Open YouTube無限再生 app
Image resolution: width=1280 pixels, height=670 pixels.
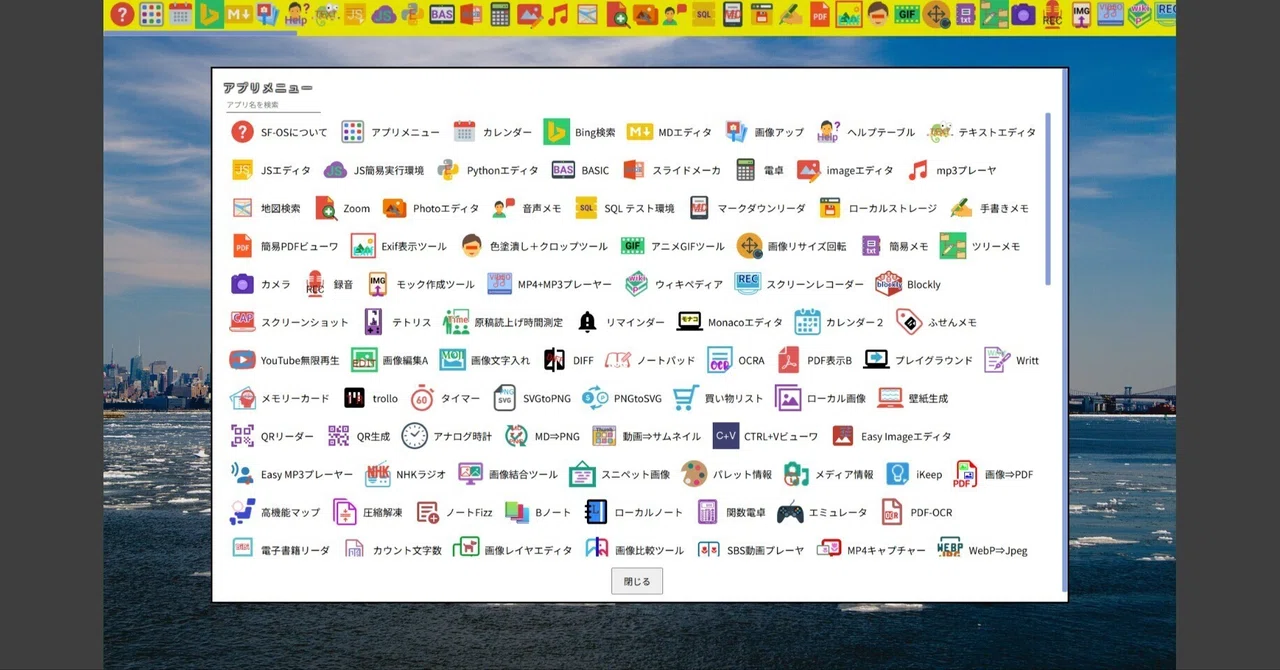[284, 360]
